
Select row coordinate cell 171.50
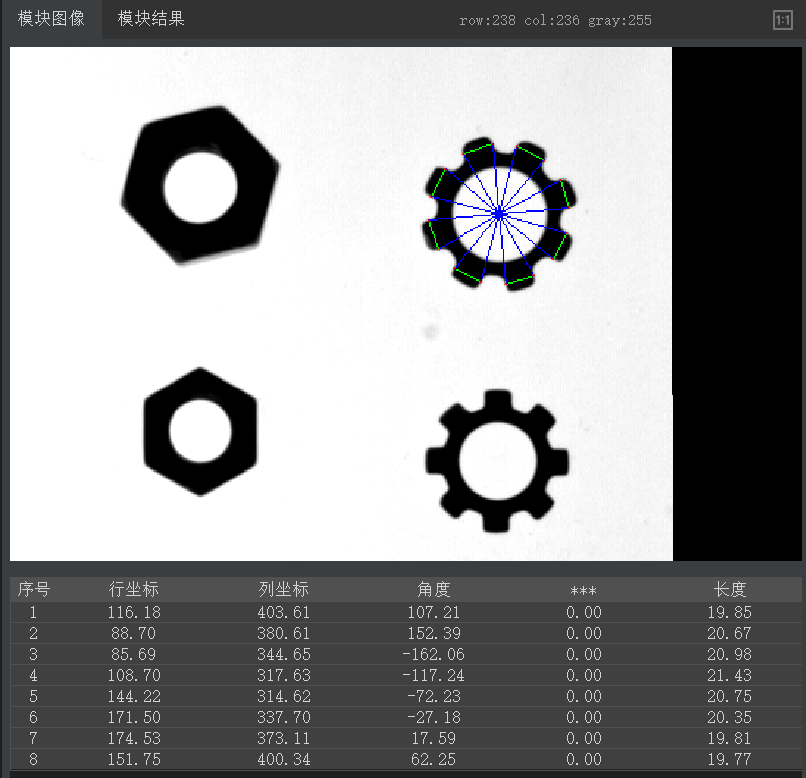click(134, 717)
